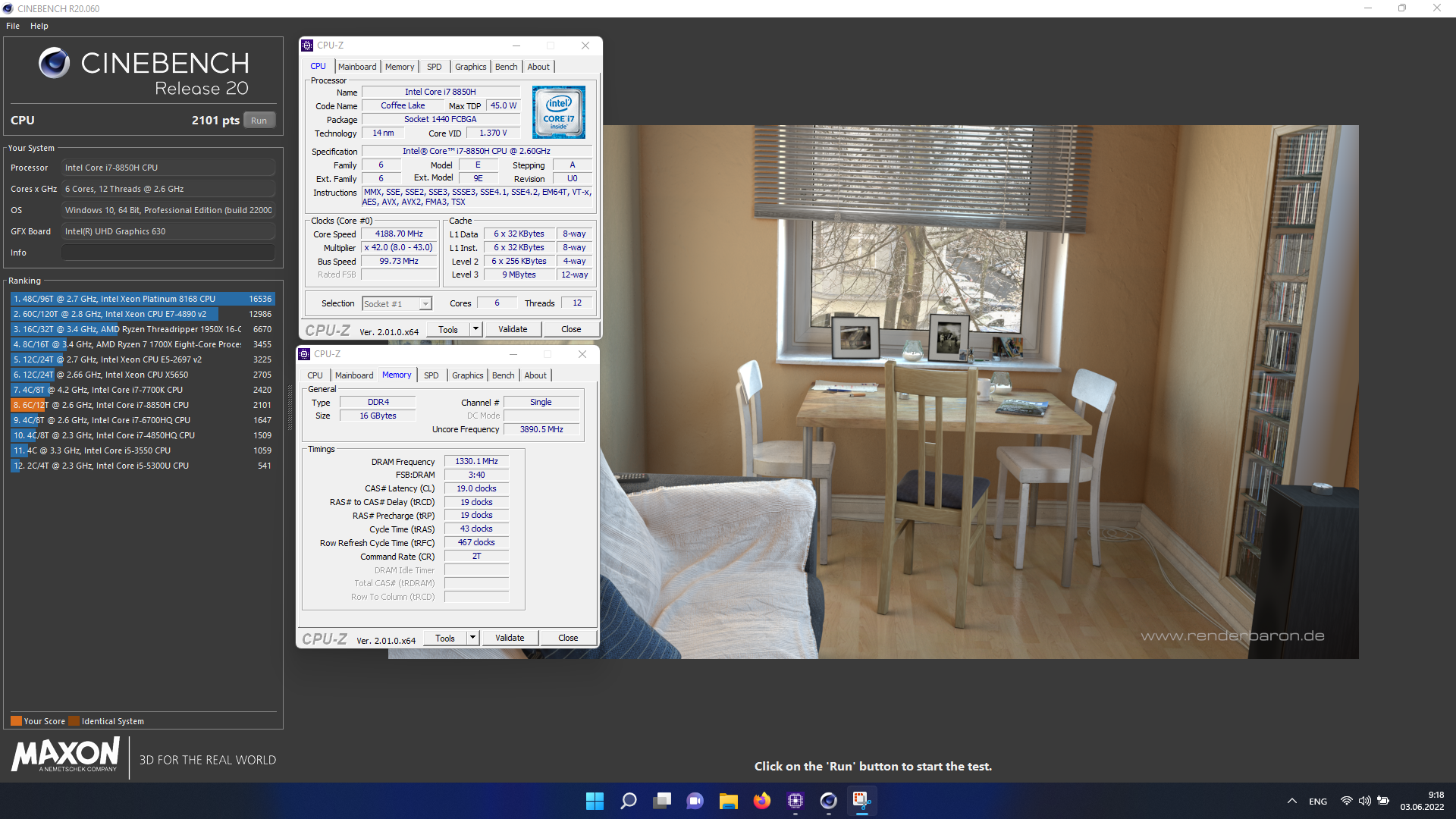Screen dimensions: 1456x819
Task: Show hidden system tray icons
Action: coord(1291,801)
